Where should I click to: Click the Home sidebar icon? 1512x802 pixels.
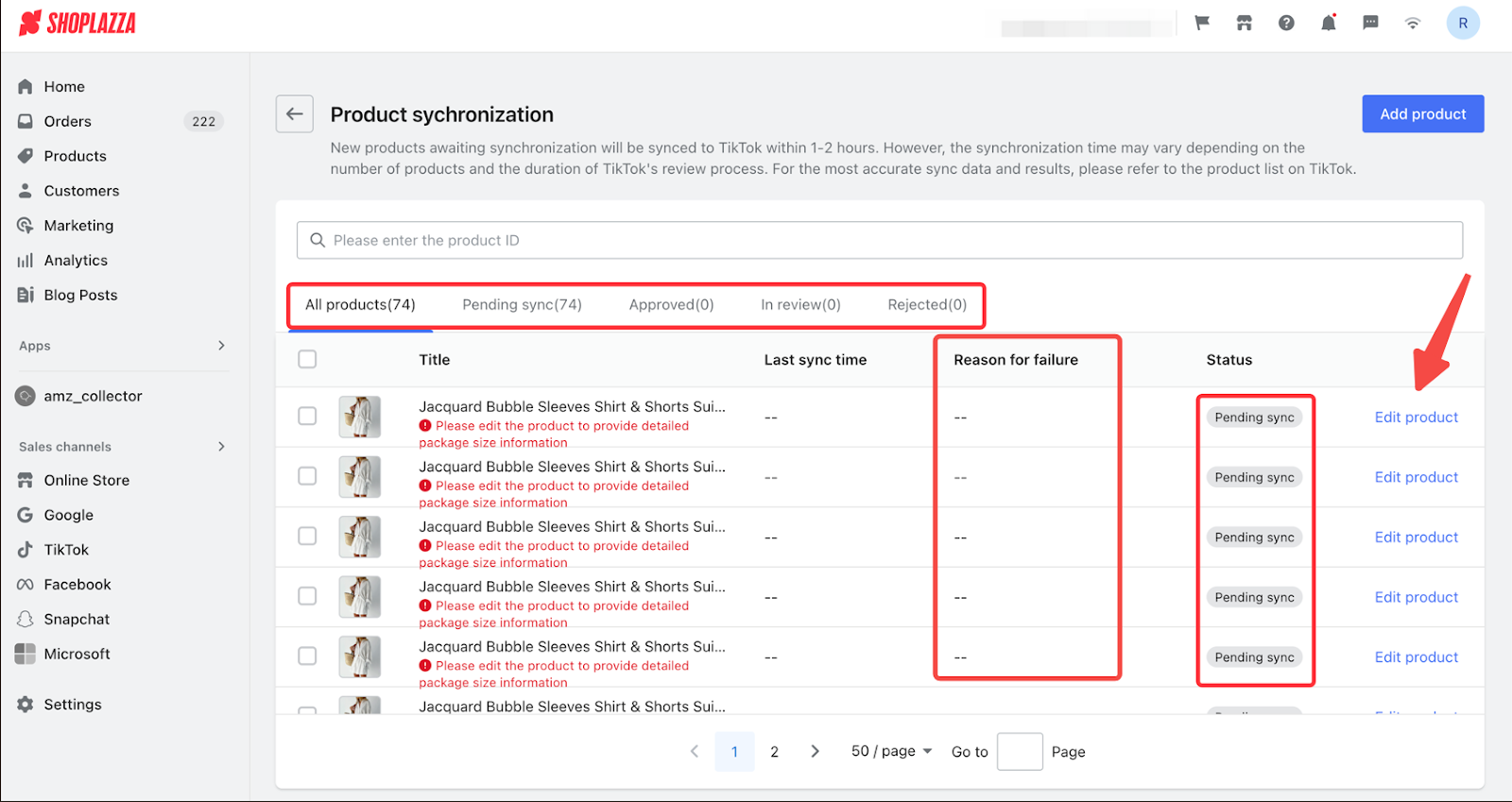[x=26, y=86]
